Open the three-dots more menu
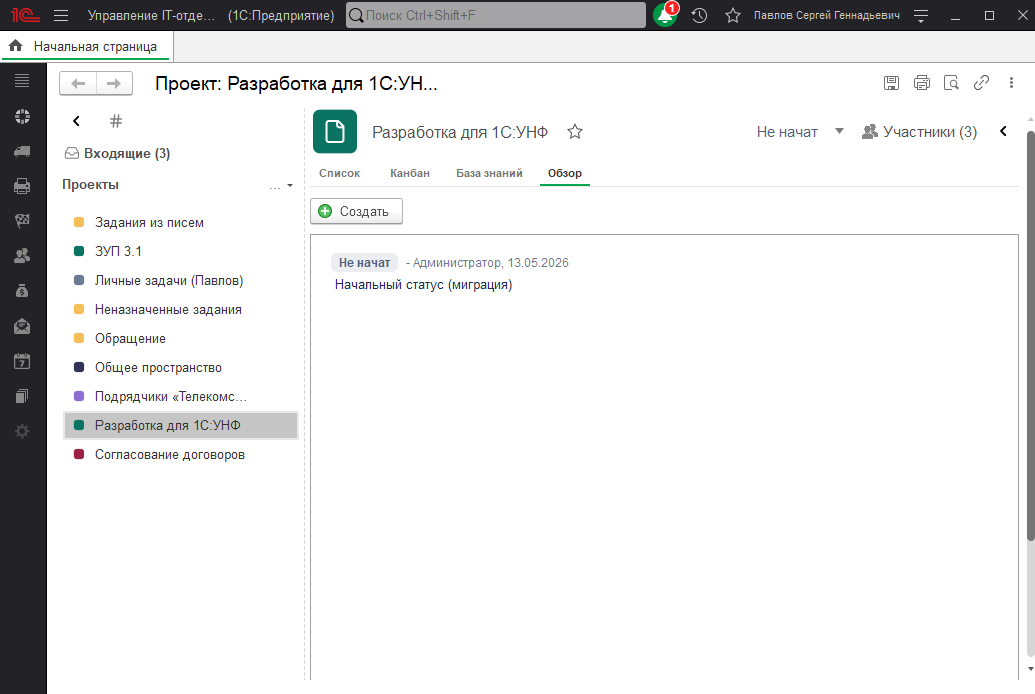 (x=1011, y=83)
